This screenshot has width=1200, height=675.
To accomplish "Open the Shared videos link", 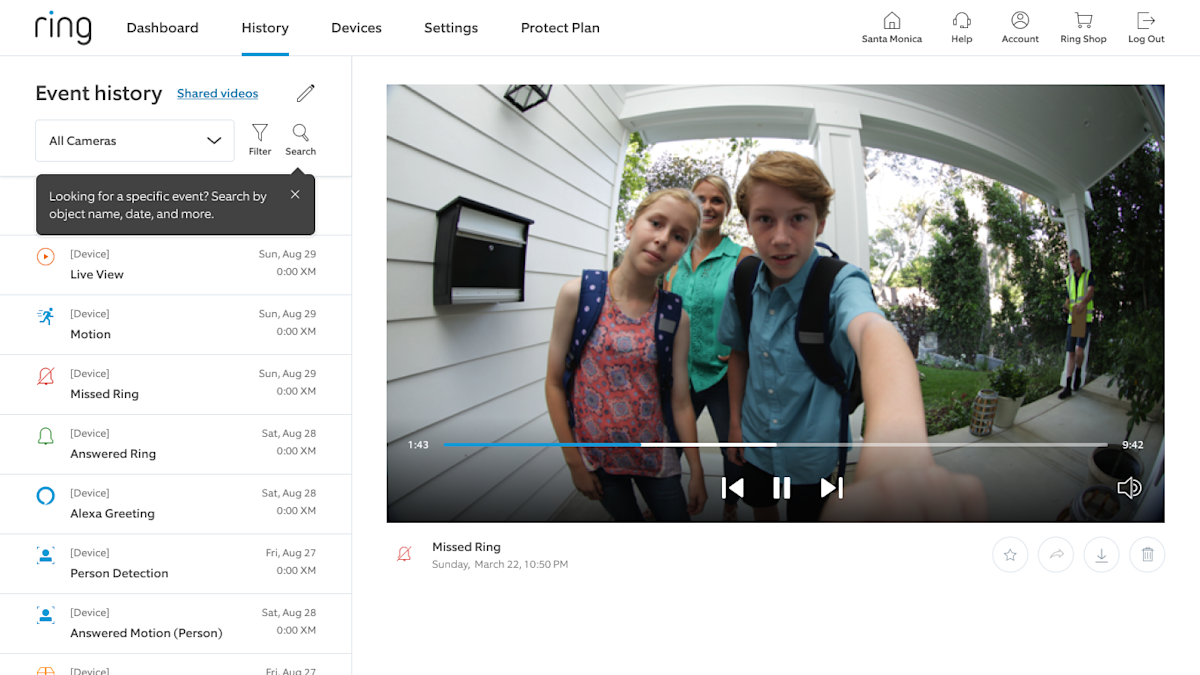I will 217,94.
